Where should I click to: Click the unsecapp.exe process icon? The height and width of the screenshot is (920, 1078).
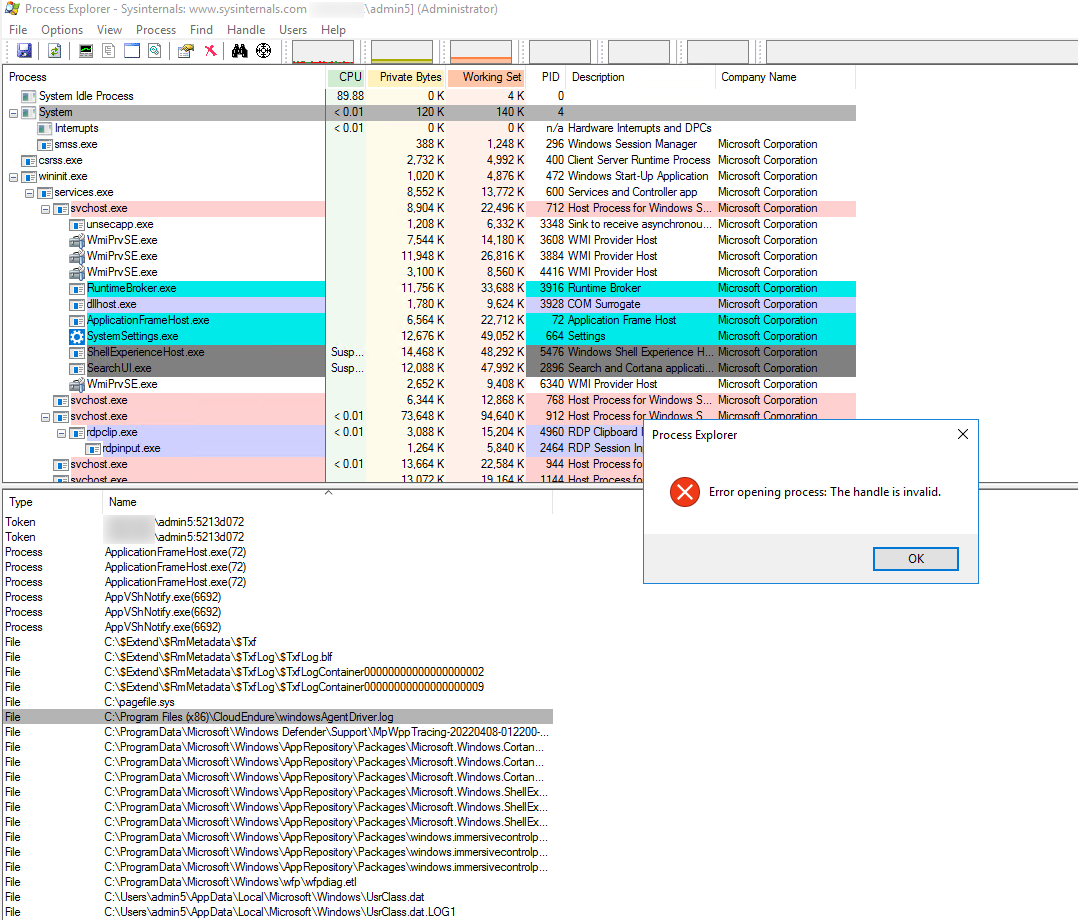(77, 225)
